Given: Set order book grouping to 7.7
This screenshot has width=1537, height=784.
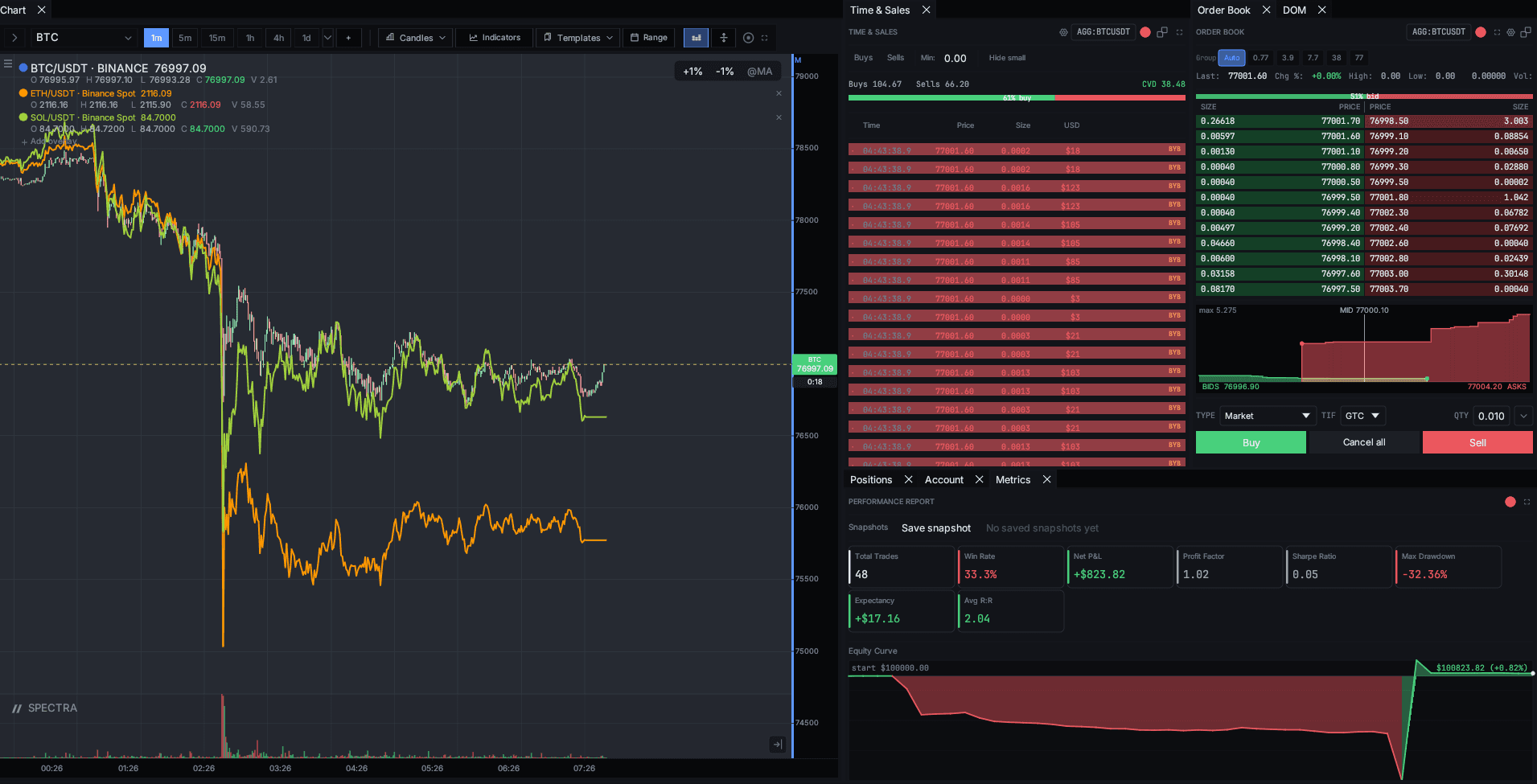Looking at the screenshot, I should coord(1313,58).
